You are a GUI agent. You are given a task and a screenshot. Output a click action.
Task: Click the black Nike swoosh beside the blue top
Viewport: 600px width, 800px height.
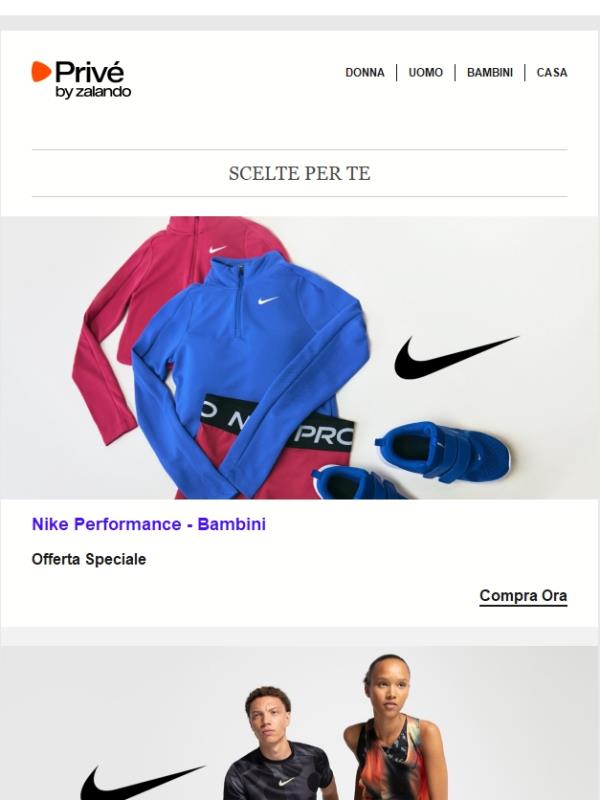(x=456, y=357)
